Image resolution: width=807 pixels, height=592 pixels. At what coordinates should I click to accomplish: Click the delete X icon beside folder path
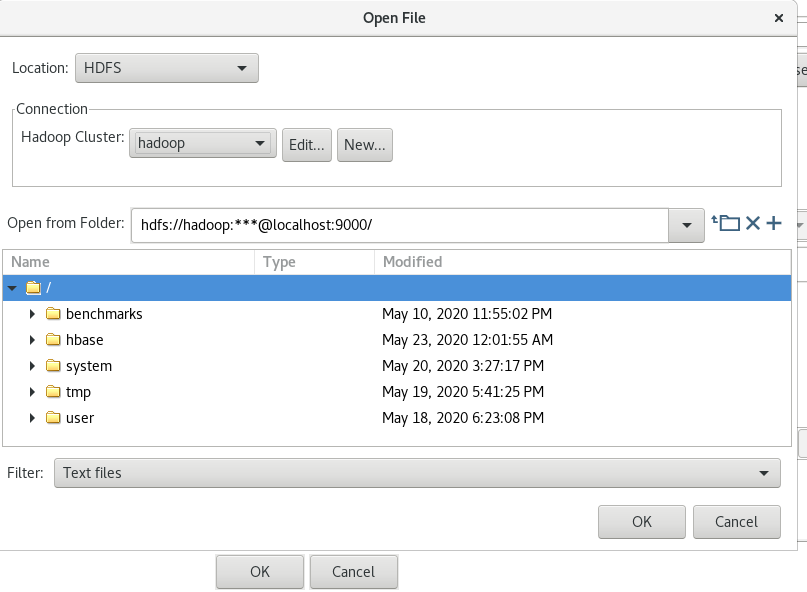753,223
